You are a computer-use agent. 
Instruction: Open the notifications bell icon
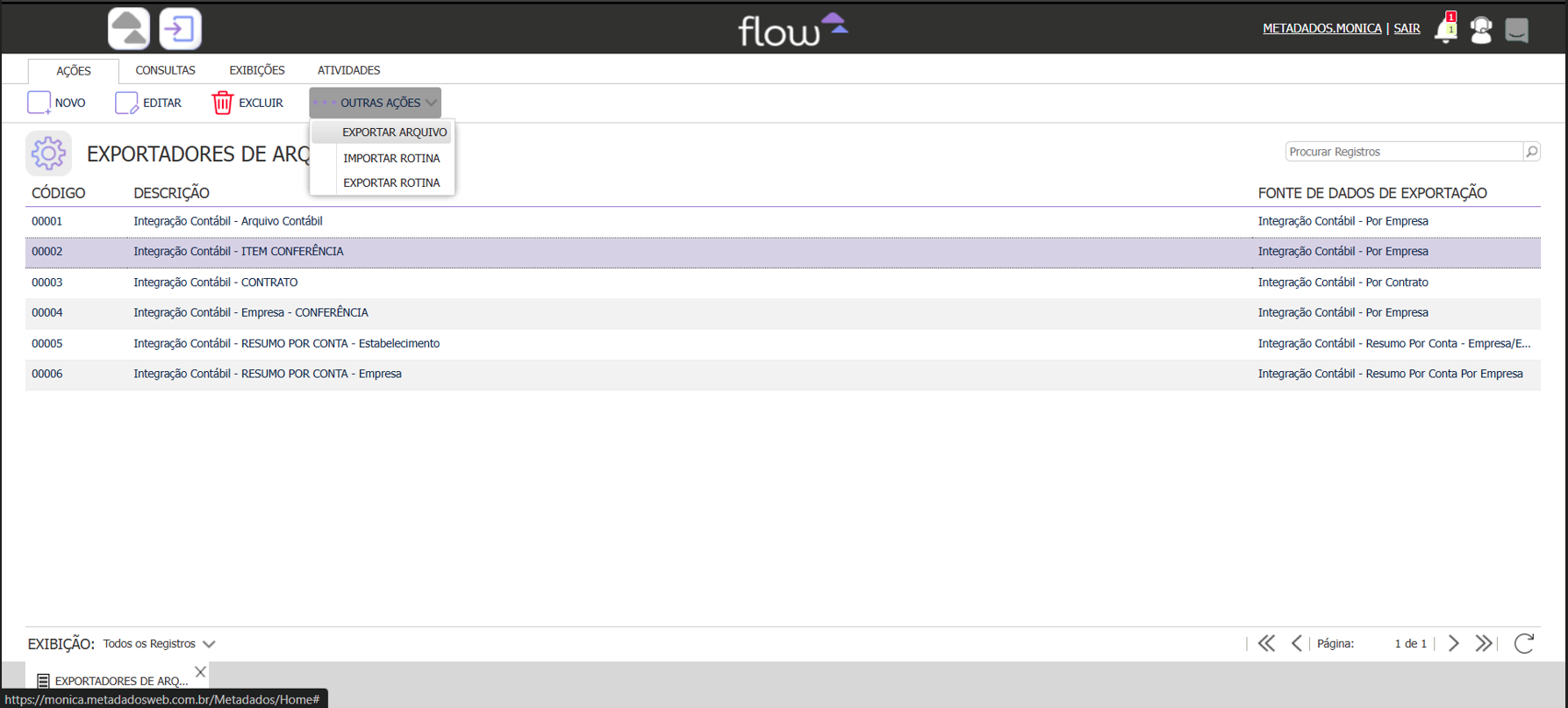1445,29
